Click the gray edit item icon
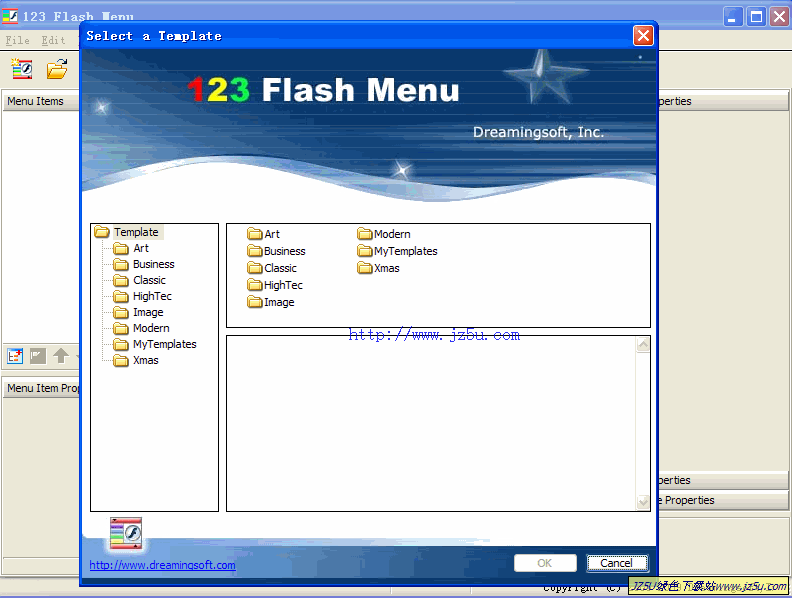Screen dimensions: 792x598 coord(38,356)
